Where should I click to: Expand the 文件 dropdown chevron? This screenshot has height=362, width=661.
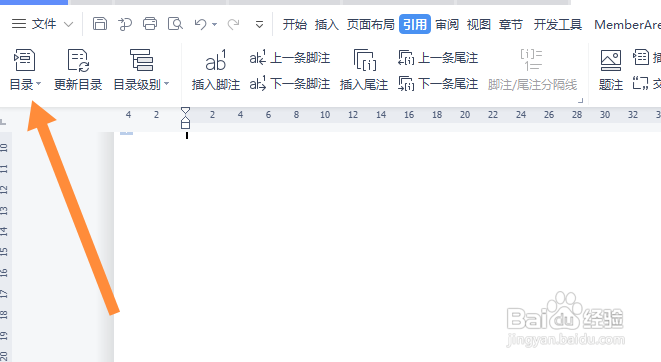pos(68,24)
